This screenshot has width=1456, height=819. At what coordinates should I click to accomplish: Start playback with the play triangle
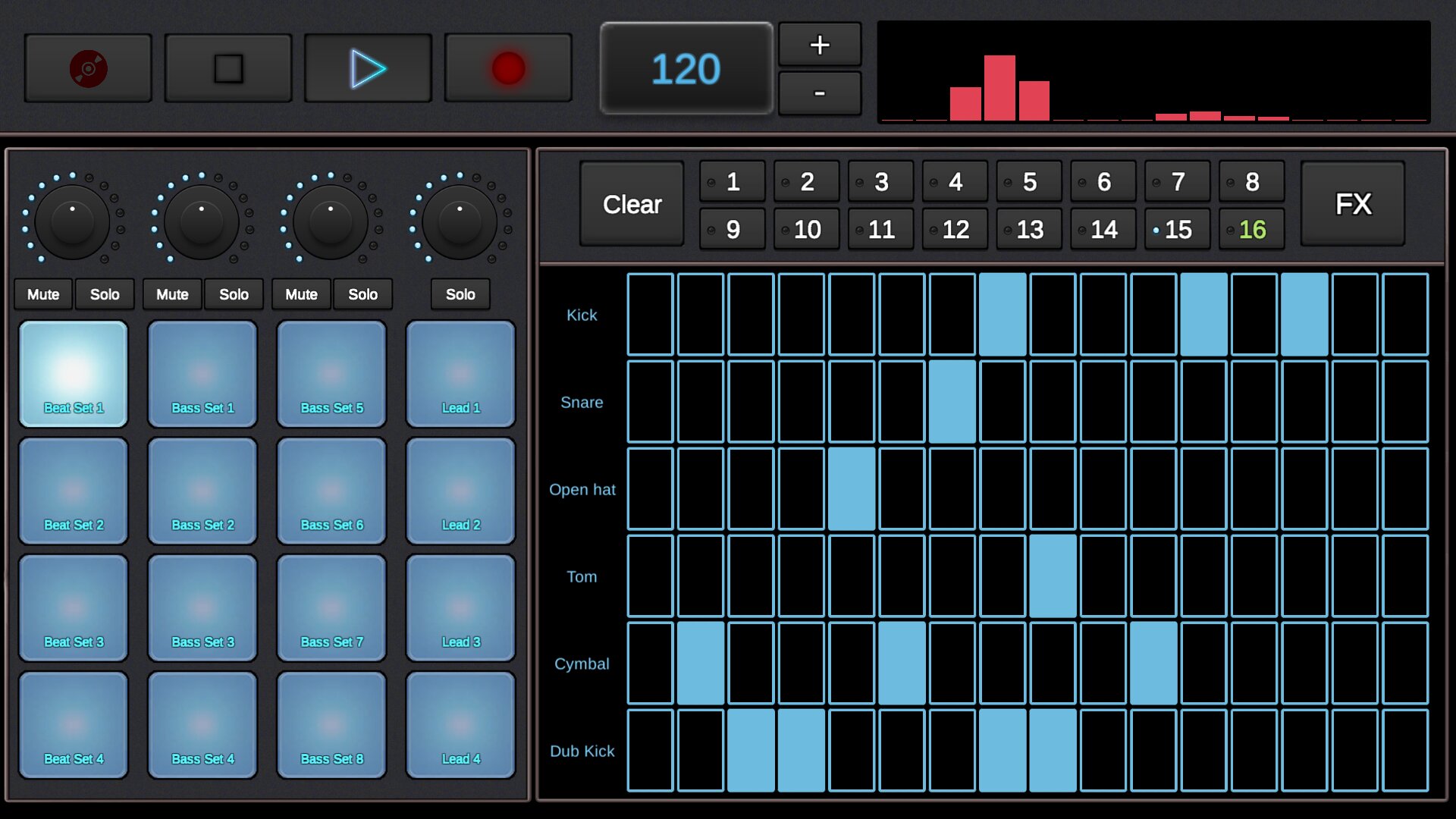coord(368,68)
